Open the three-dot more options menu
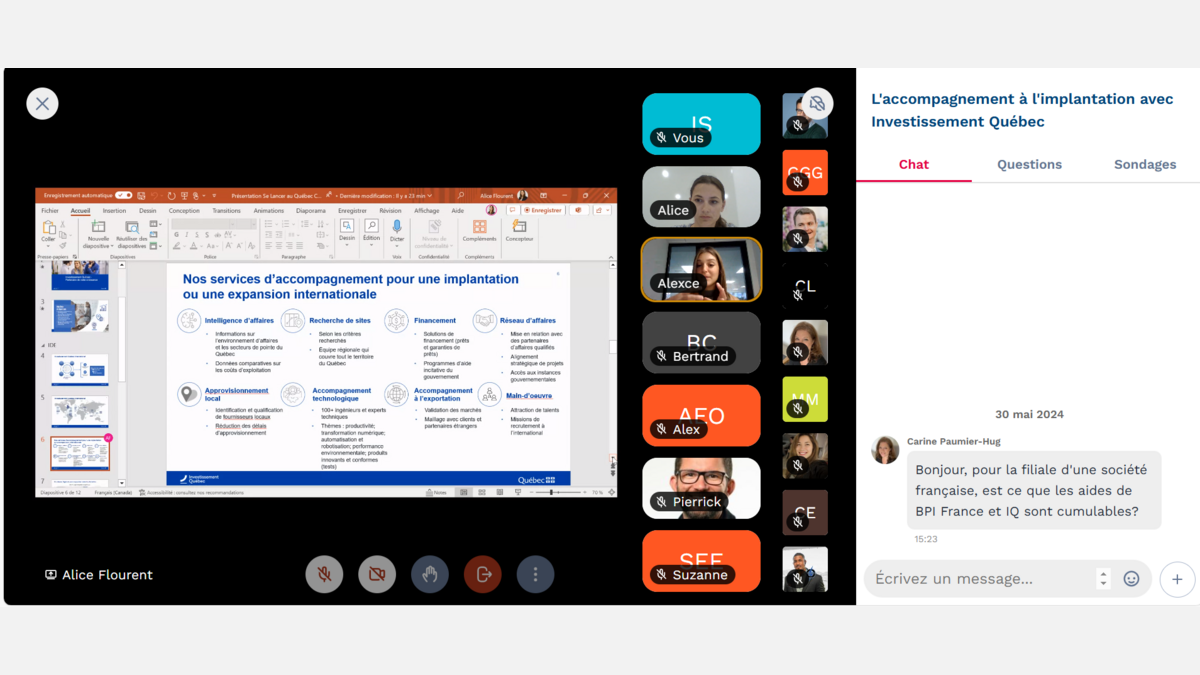Image resolution: width=1200 pixels, height=675 pixels. click(x=536, y=574)
